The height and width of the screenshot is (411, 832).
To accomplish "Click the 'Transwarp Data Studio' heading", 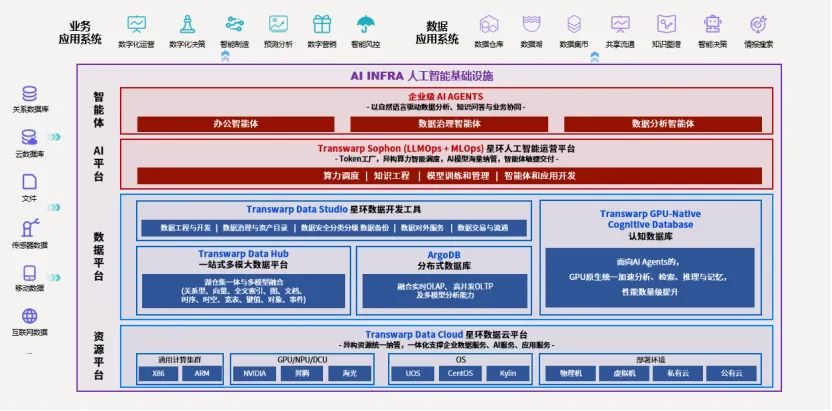I will tap(297, 209).
